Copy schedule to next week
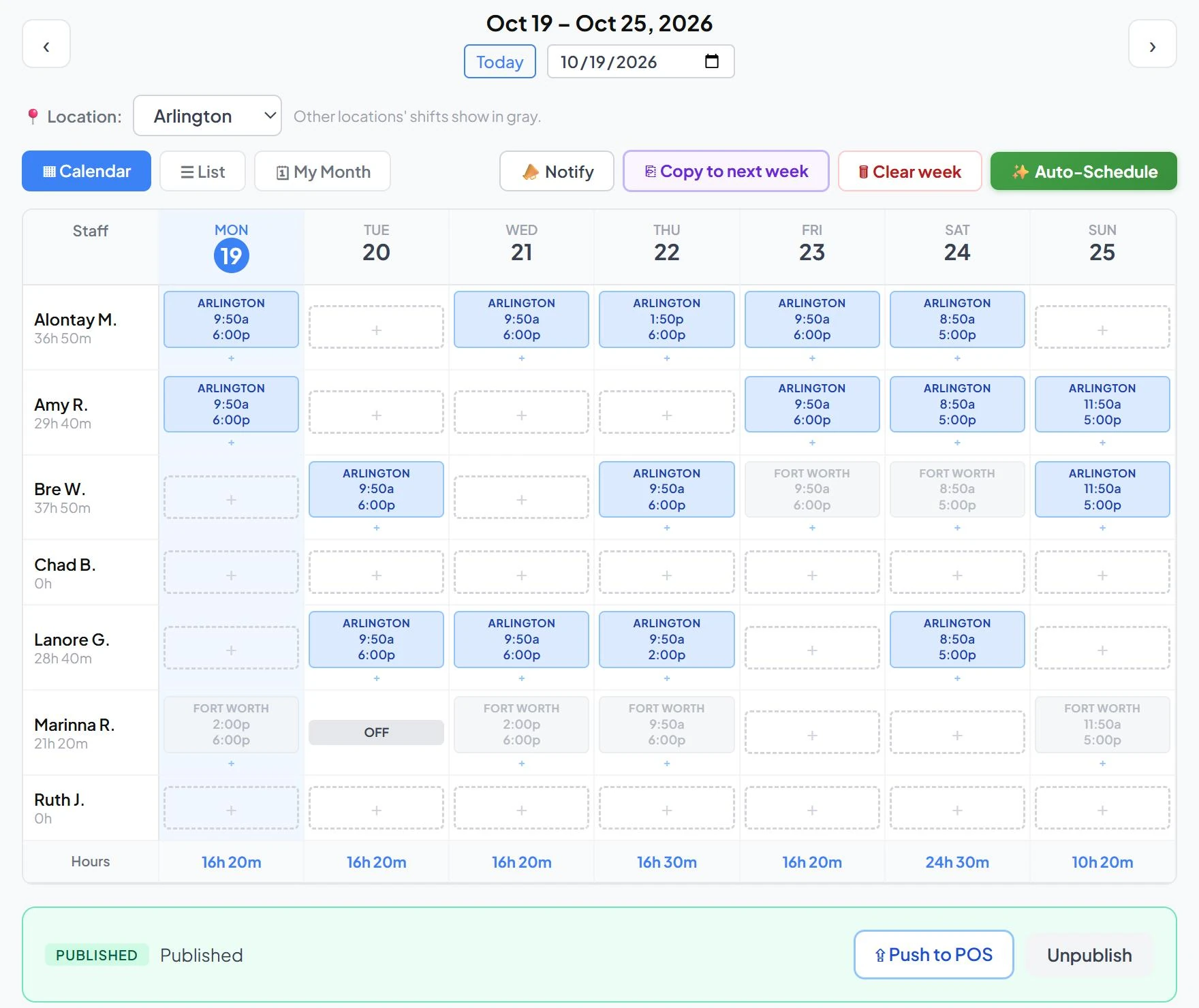 (726, 171)
